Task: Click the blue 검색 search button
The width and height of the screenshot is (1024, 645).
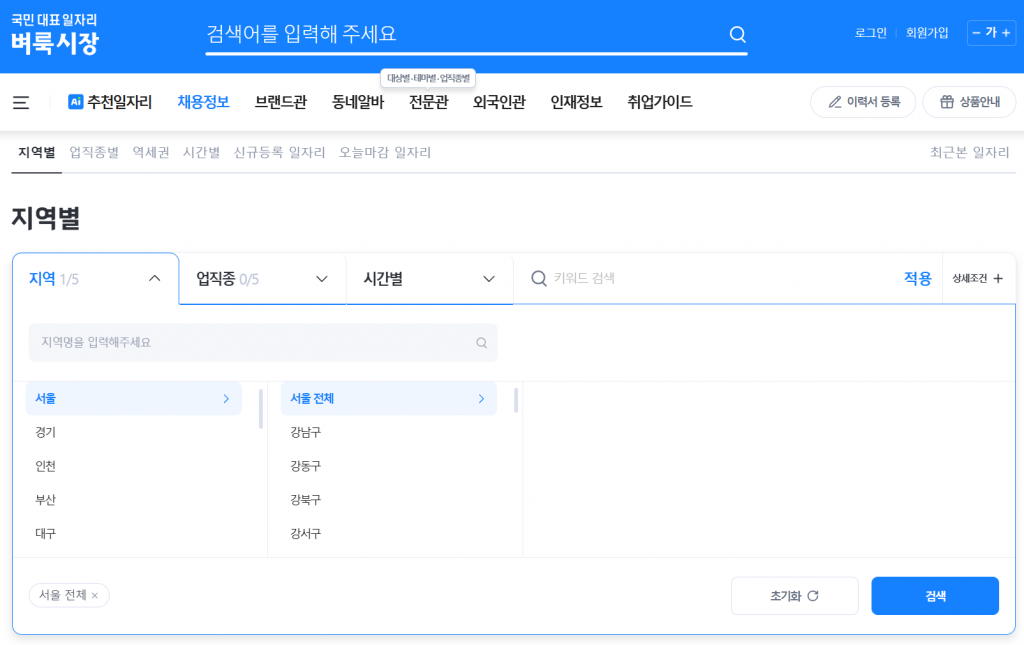Action: pos(934,595)
